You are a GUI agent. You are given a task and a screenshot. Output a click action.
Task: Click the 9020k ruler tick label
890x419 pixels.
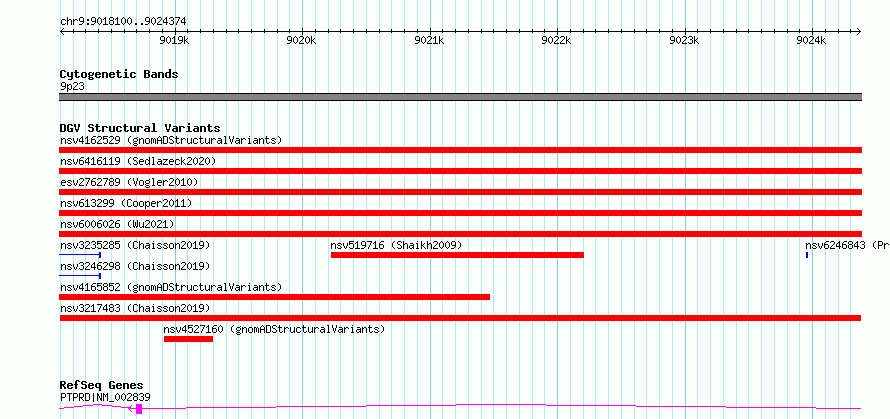[302, 40]
